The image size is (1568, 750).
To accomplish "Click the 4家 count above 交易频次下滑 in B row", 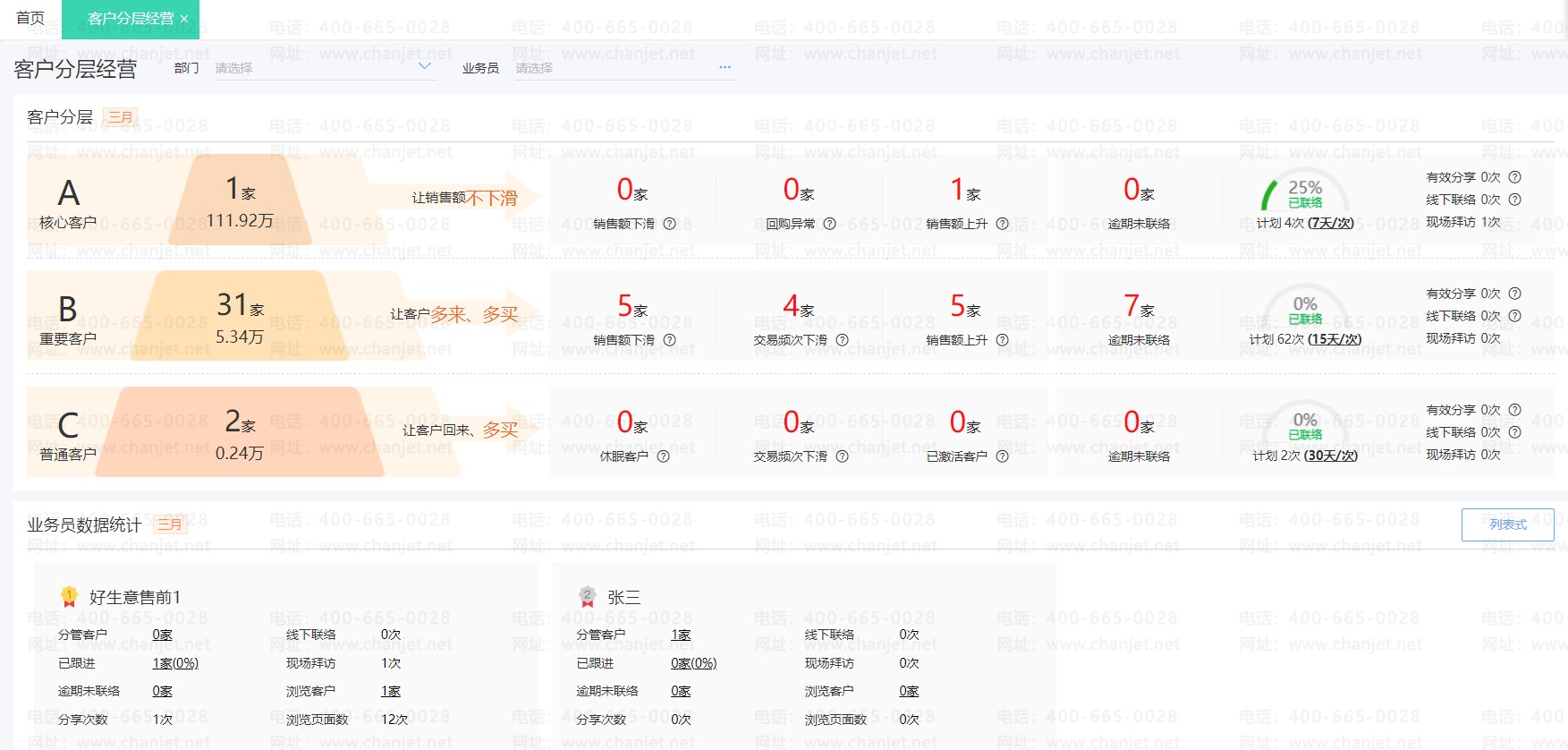I will (x=798, y=307).
